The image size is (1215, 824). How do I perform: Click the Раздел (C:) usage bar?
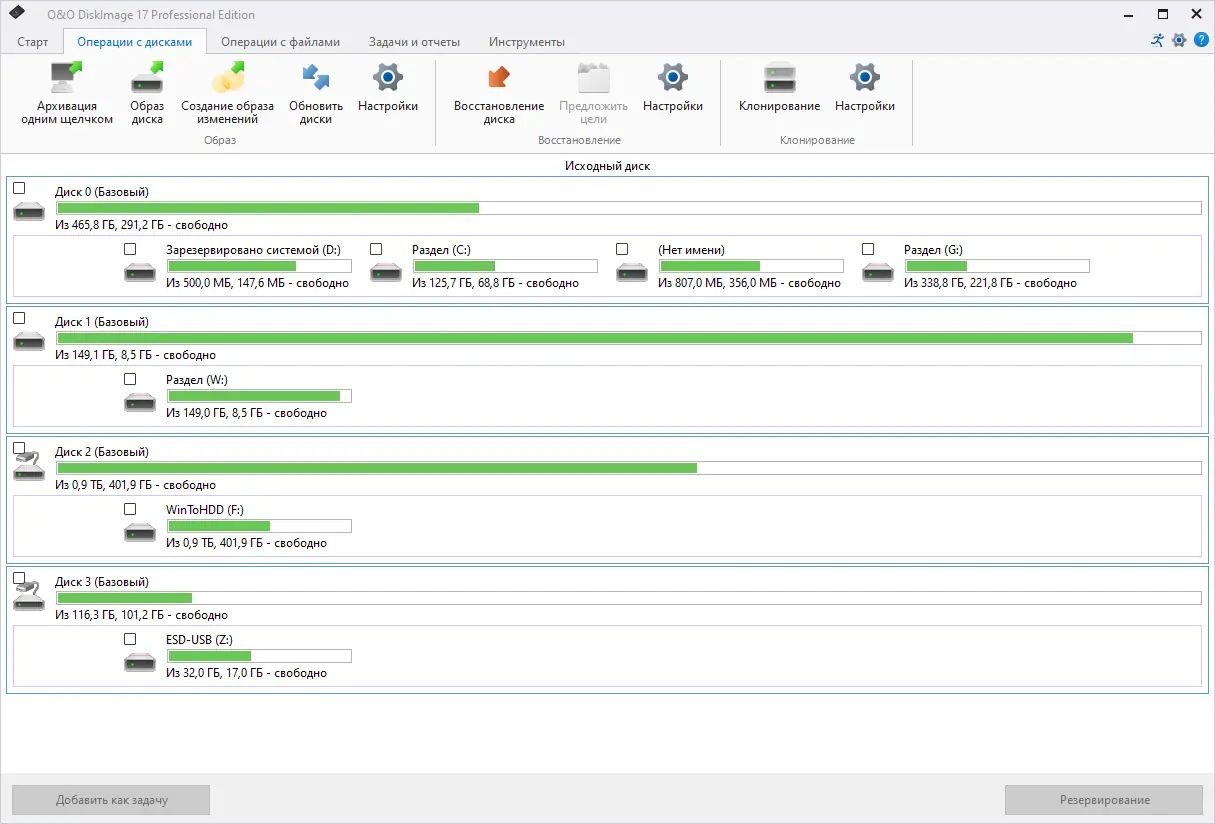(x=505, y=266)
